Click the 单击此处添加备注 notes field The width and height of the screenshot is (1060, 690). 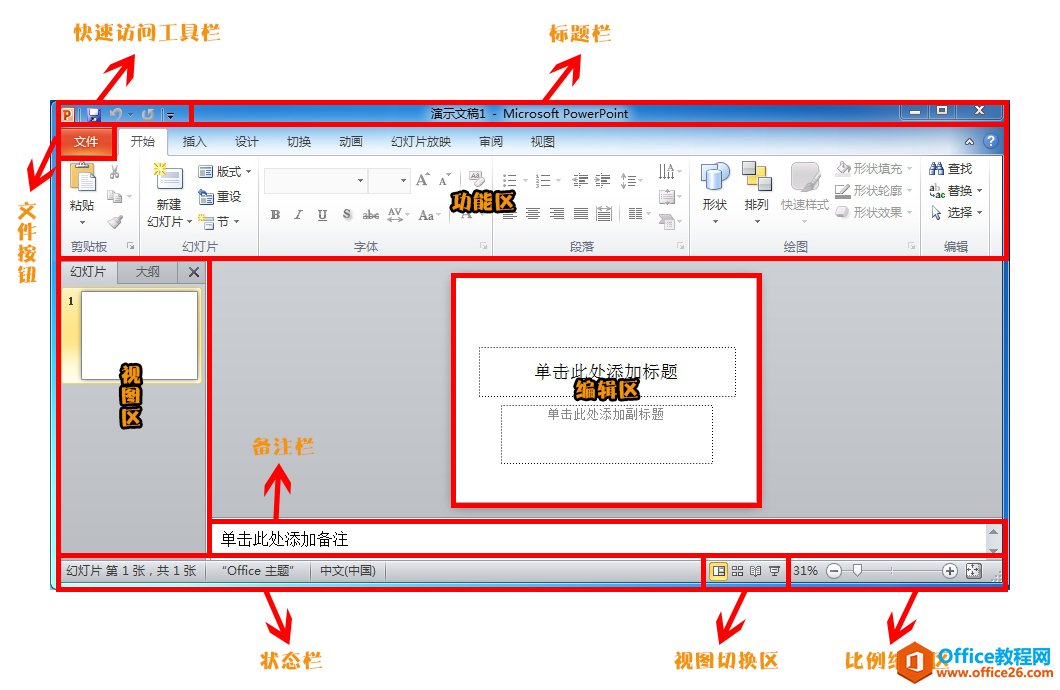click(599, 539)
